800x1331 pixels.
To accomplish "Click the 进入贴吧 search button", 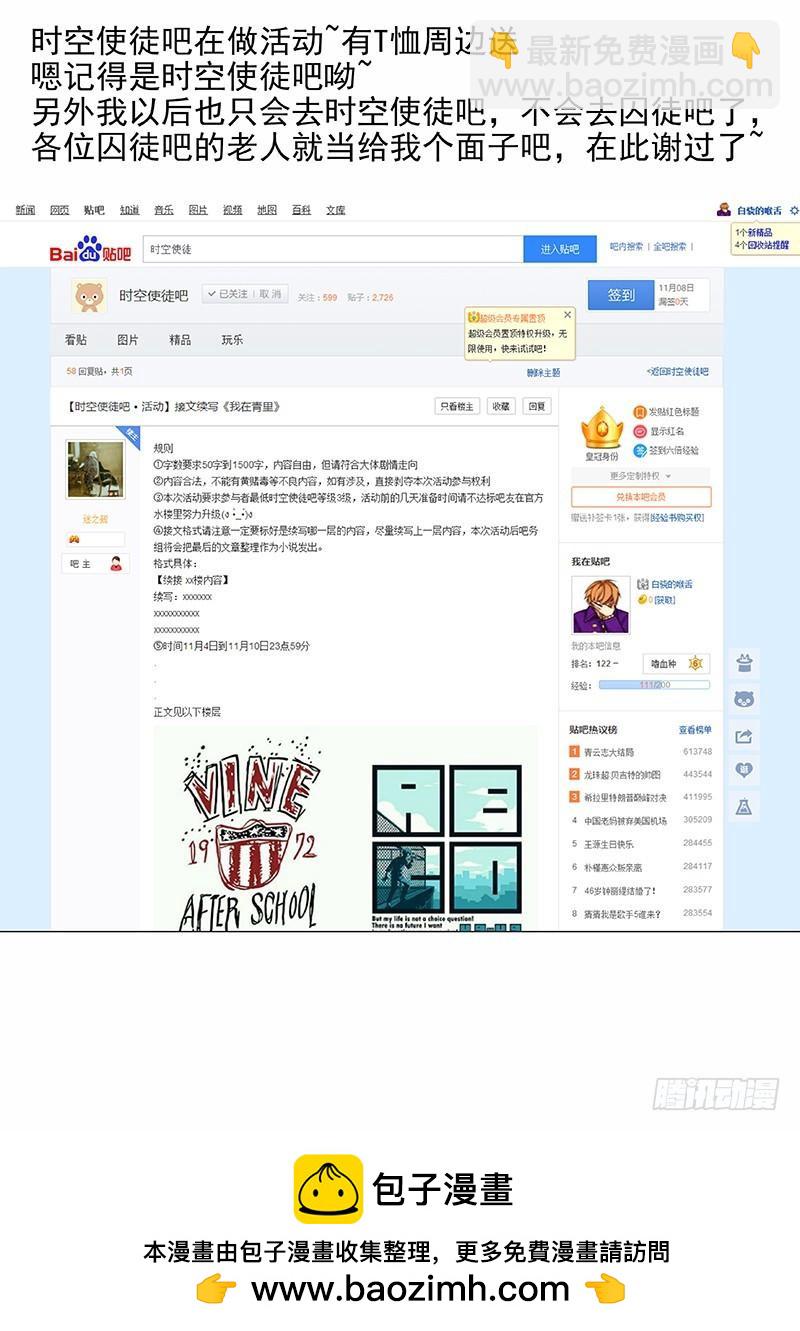I will pyautogui.click(x=560, y=249).
